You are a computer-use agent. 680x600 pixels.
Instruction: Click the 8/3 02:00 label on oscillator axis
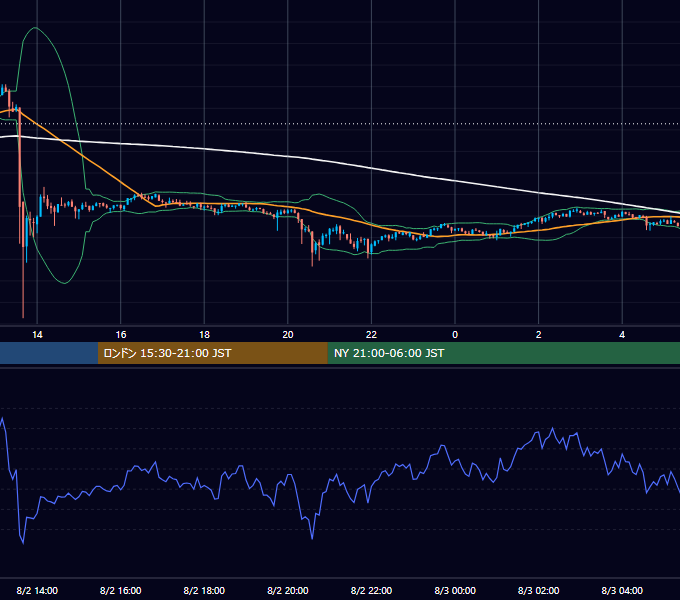539,590
